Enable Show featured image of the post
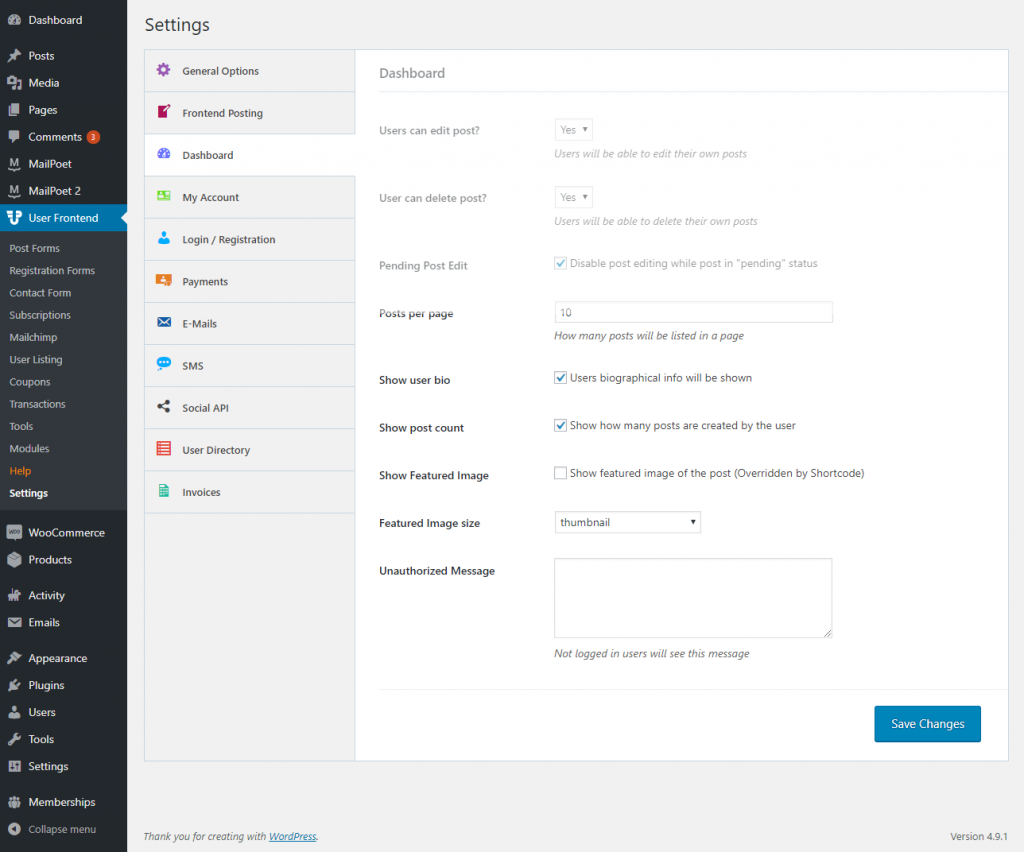 click(x=561, y=473)
